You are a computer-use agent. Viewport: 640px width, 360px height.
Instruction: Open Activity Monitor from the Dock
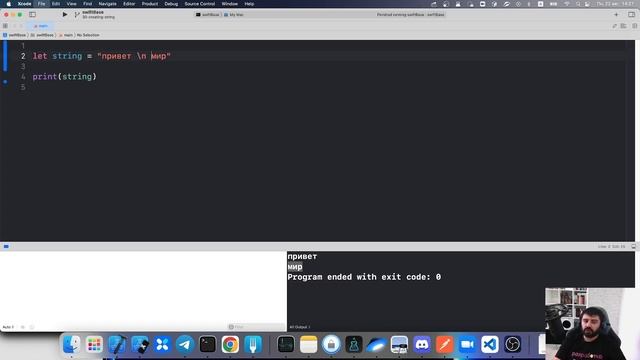[x=286, y=344]
